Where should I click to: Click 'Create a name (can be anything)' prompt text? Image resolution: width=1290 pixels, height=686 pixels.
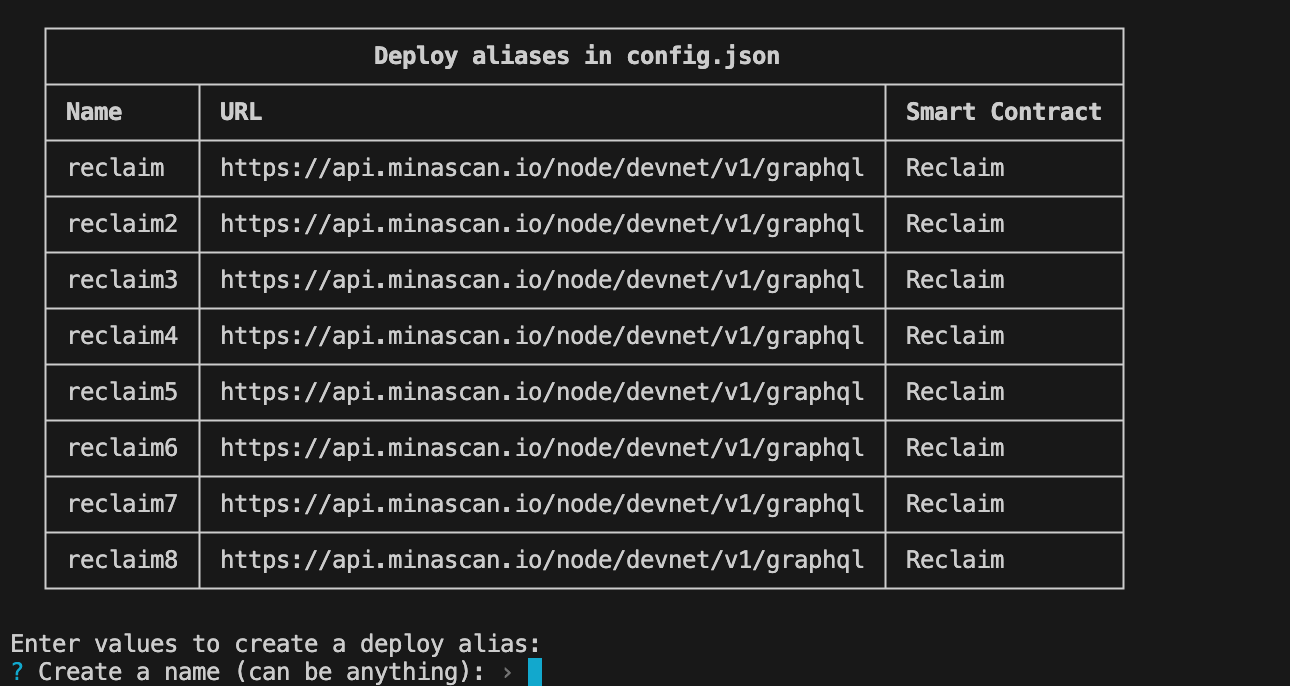click(262, 672)
